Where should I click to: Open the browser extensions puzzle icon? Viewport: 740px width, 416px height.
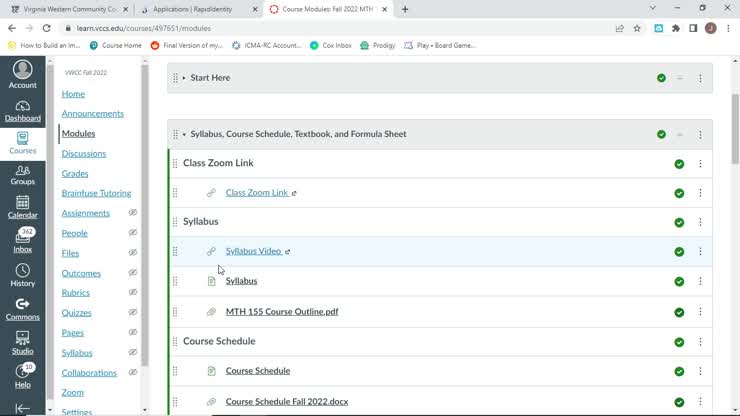(x=676, y=28)
